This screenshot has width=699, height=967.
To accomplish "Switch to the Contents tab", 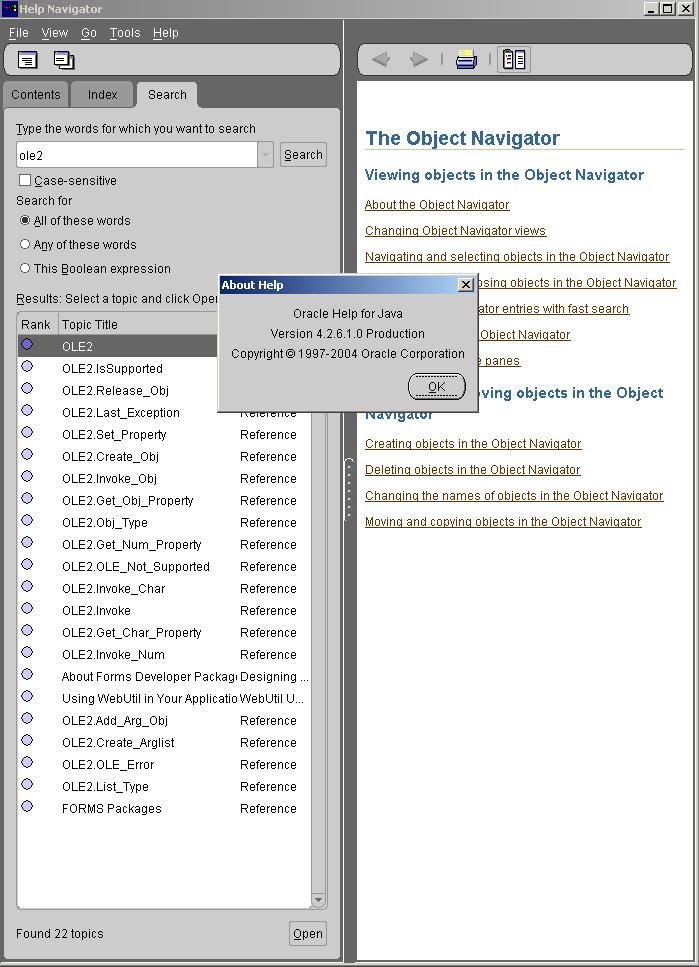I will tap(36, 95).
